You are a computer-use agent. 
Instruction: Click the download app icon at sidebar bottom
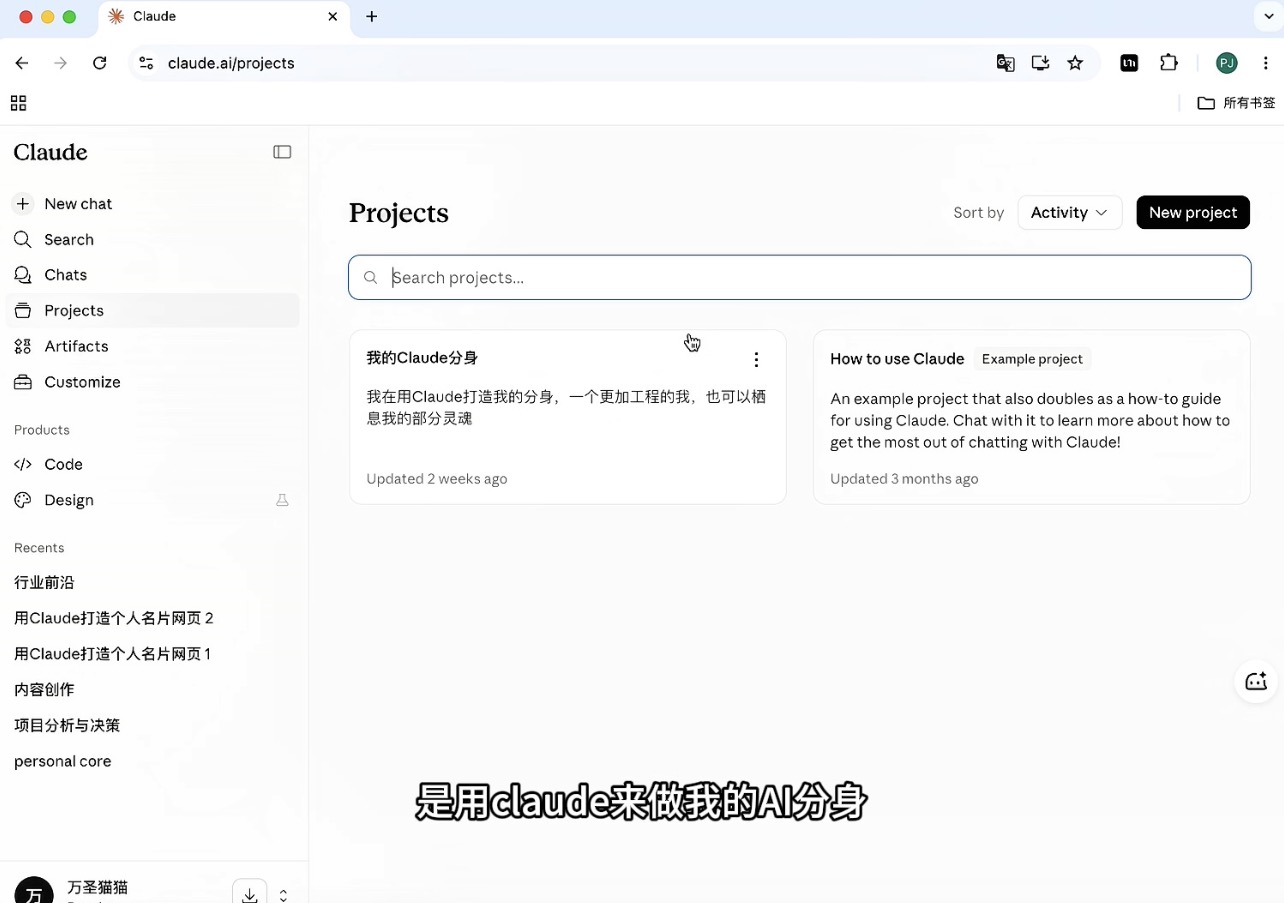249,893
